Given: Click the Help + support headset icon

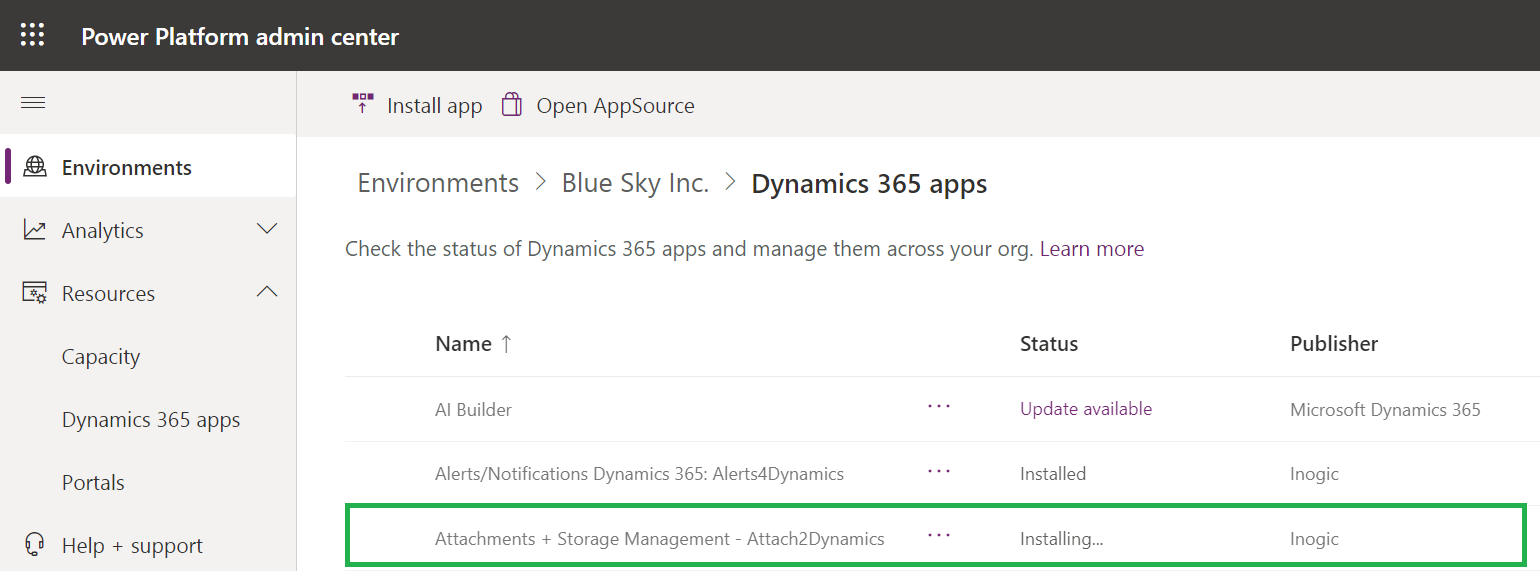Looking at the screenshot, I should click(35, 545).
